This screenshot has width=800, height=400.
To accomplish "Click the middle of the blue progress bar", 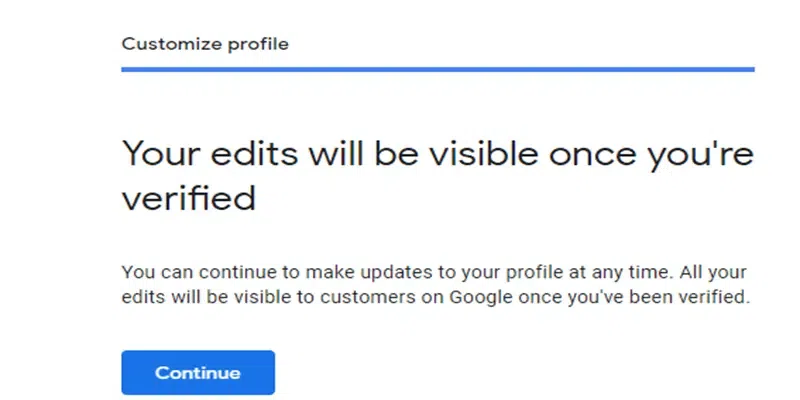I will (x=437, y=70).
